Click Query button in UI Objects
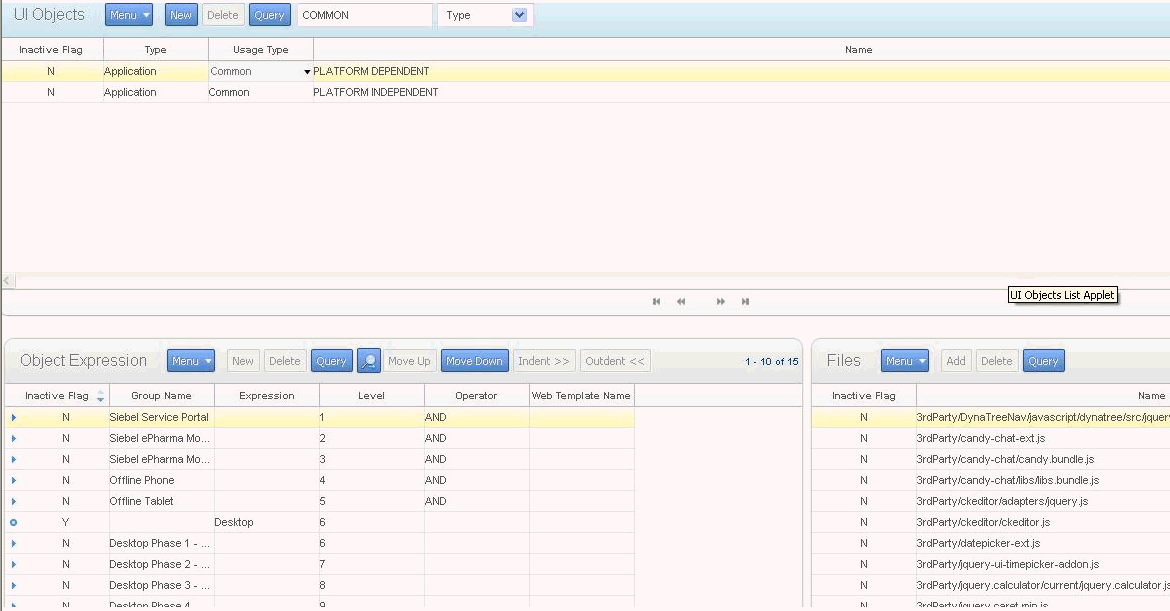This screenshot has height=611, width=1170. 269,15
